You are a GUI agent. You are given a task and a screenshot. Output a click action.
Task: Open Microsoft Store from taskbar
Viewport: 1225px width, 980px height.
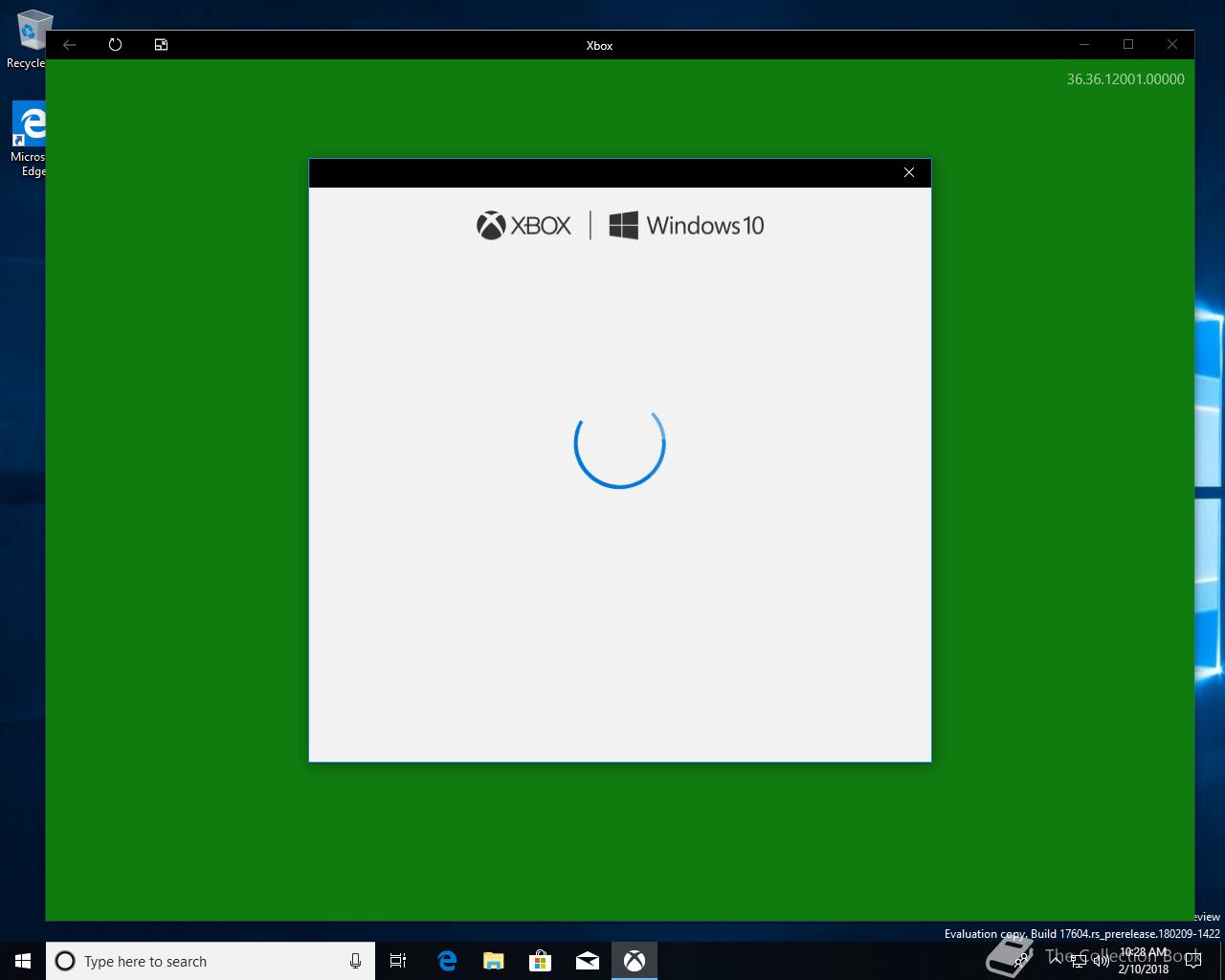541,961
